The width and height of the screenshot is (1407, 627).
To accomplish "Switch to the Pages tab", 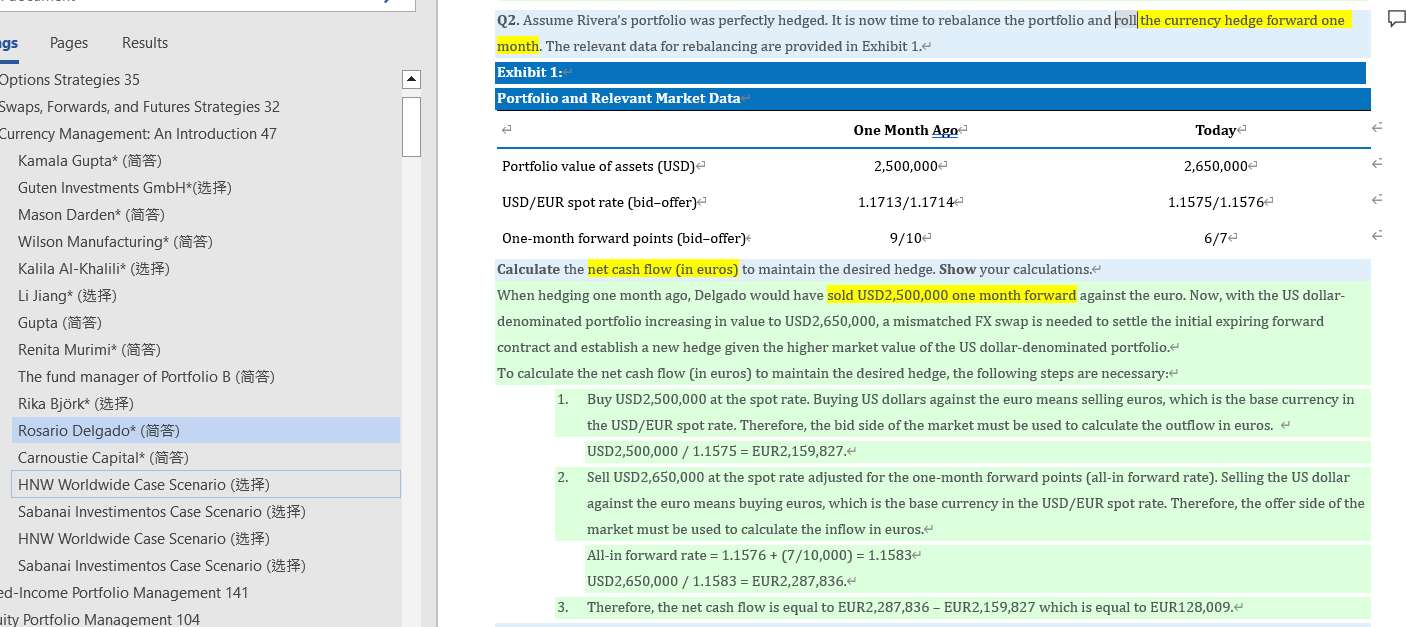I will [x=69, y=43].
